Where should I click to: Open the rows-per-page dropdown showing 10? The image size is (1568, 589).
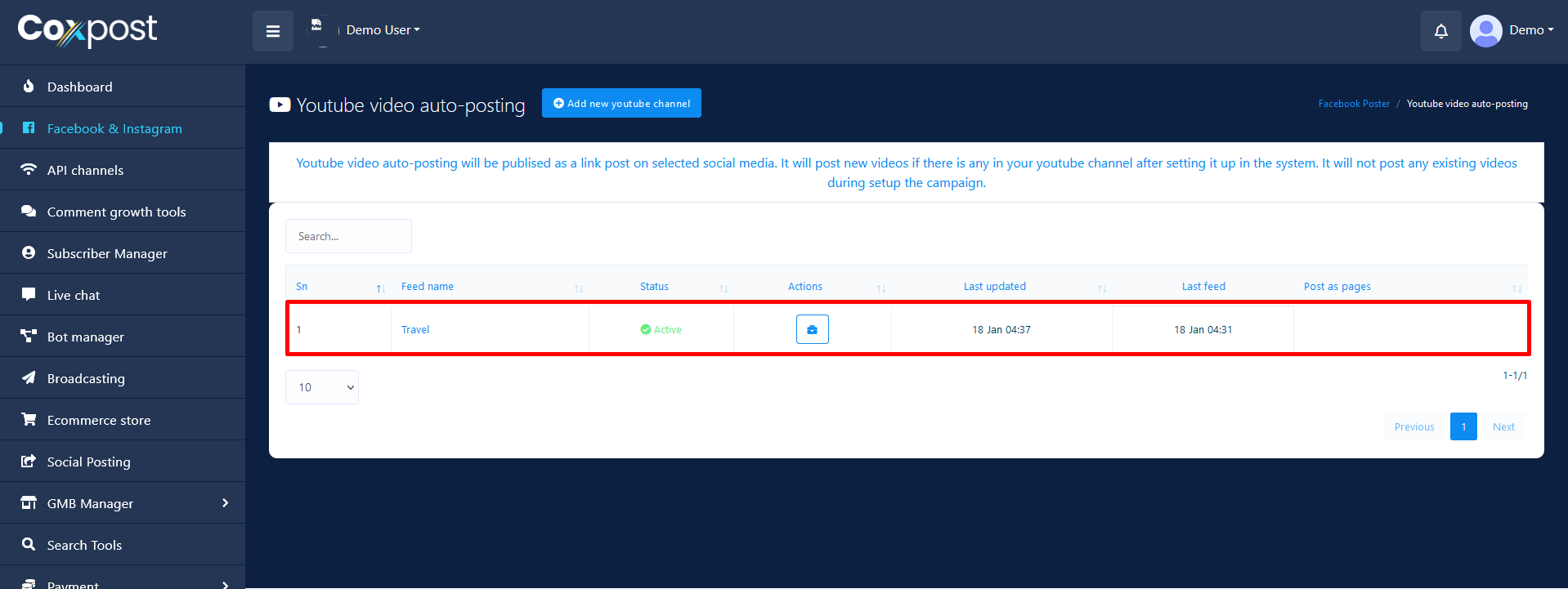coord(322,387)
